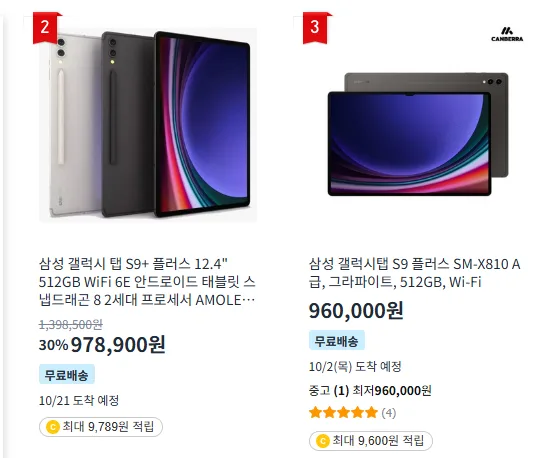Click the gold coin icon beside 9,789원 적립
Viewport: 558px width, 458px height.
click(53, 427)
